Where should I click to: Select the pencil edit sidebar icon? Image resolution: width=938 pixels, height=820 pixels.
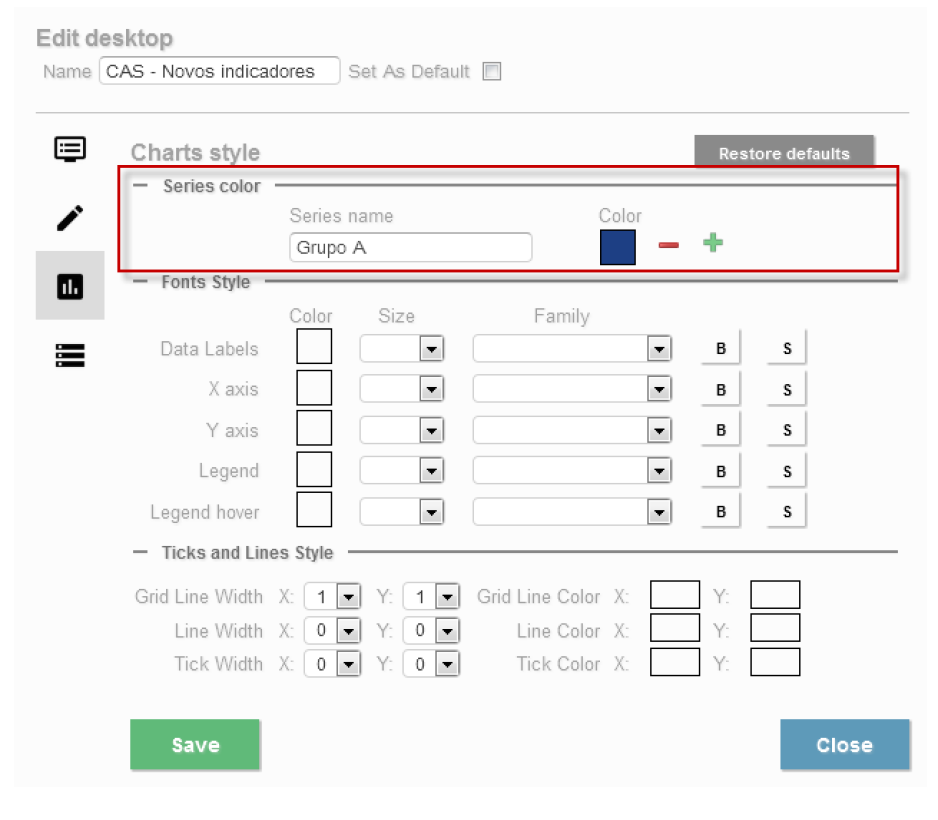click(x=70, y=217)
